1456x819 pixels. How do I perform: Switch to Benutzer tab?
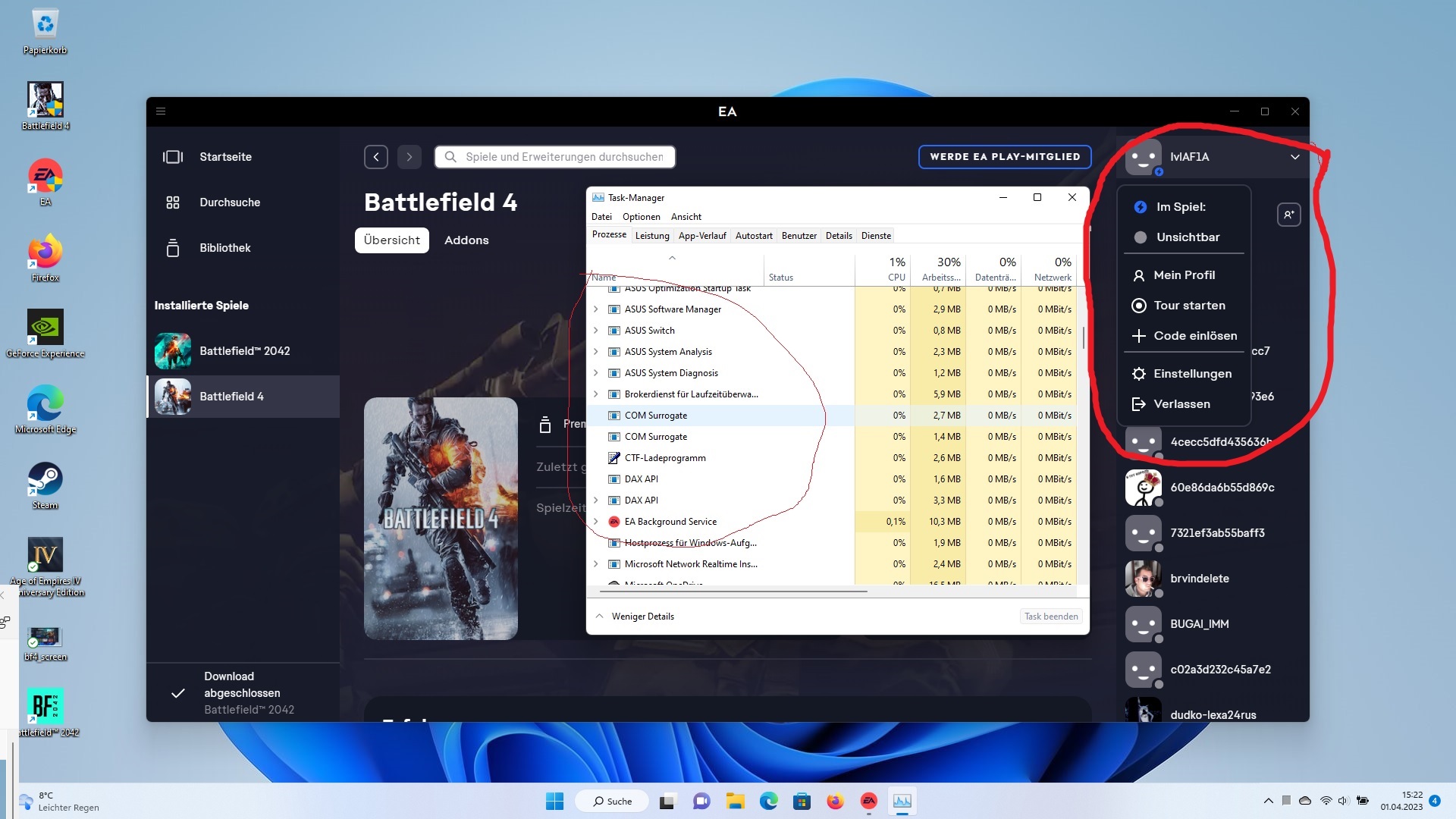[x=799, y=236]
